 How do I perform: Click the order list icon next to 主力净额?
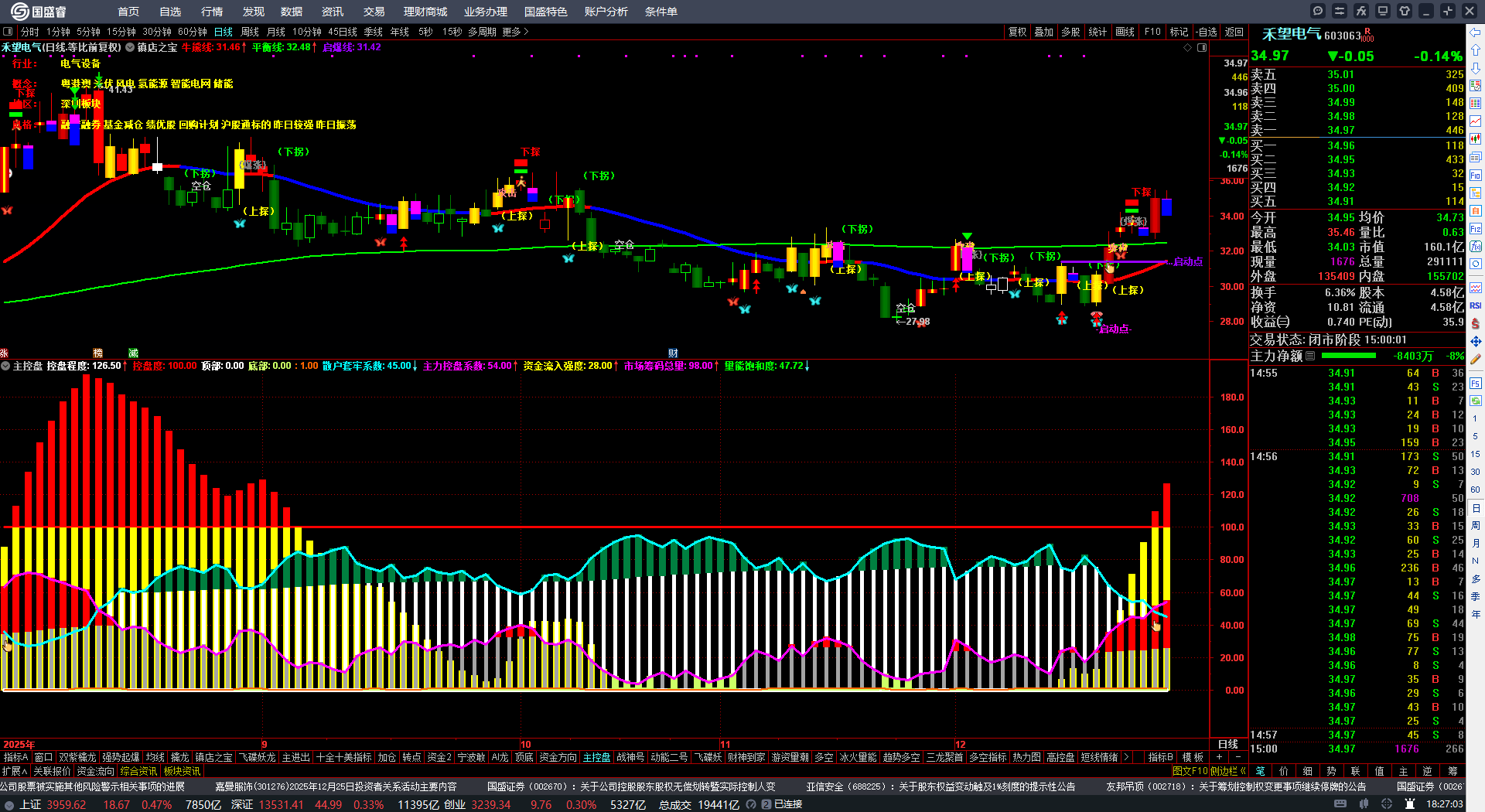click(x=1310, y=357)
